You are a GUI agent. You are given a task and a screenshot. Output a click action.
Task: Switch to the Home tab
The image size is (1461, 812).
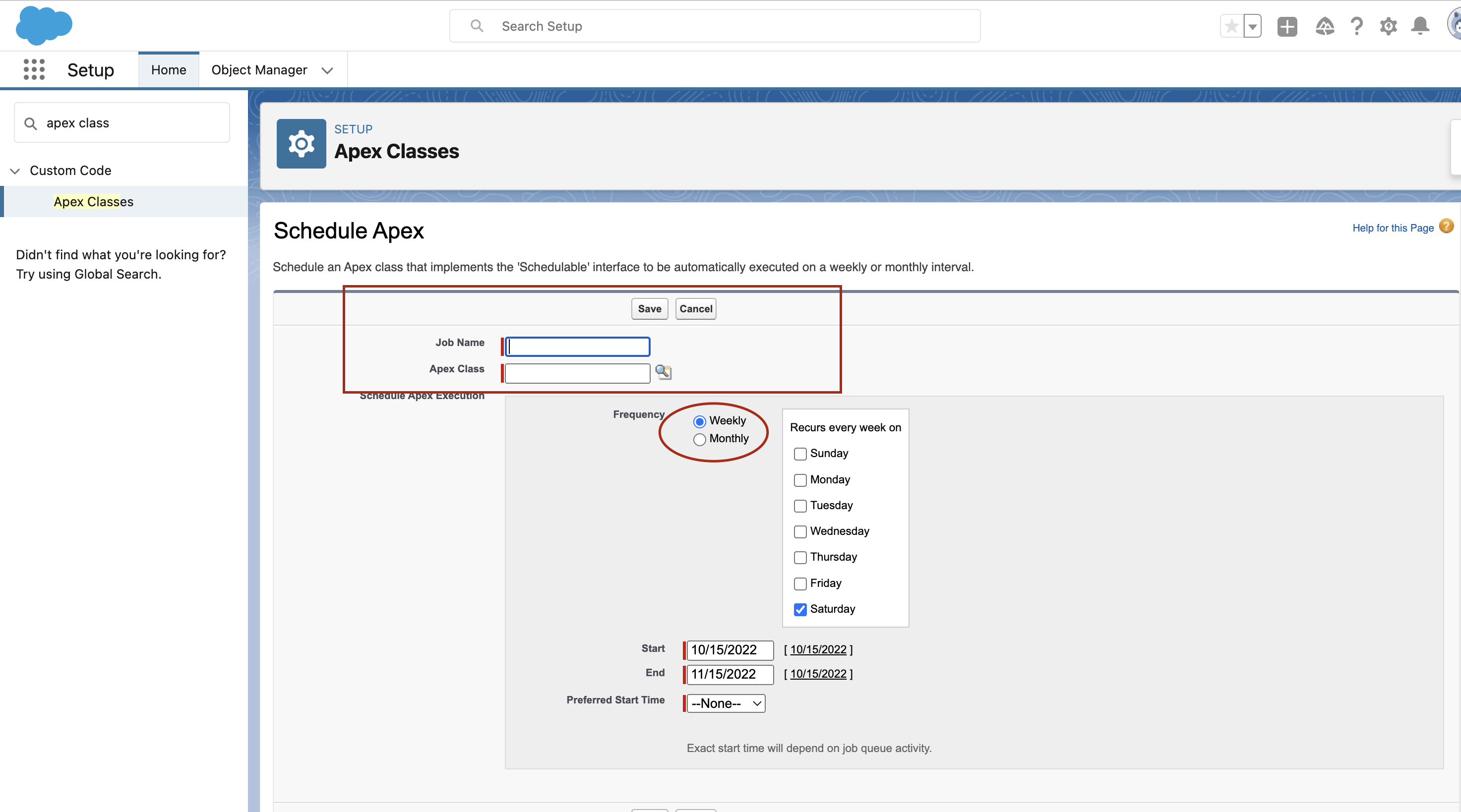point(168,69)
